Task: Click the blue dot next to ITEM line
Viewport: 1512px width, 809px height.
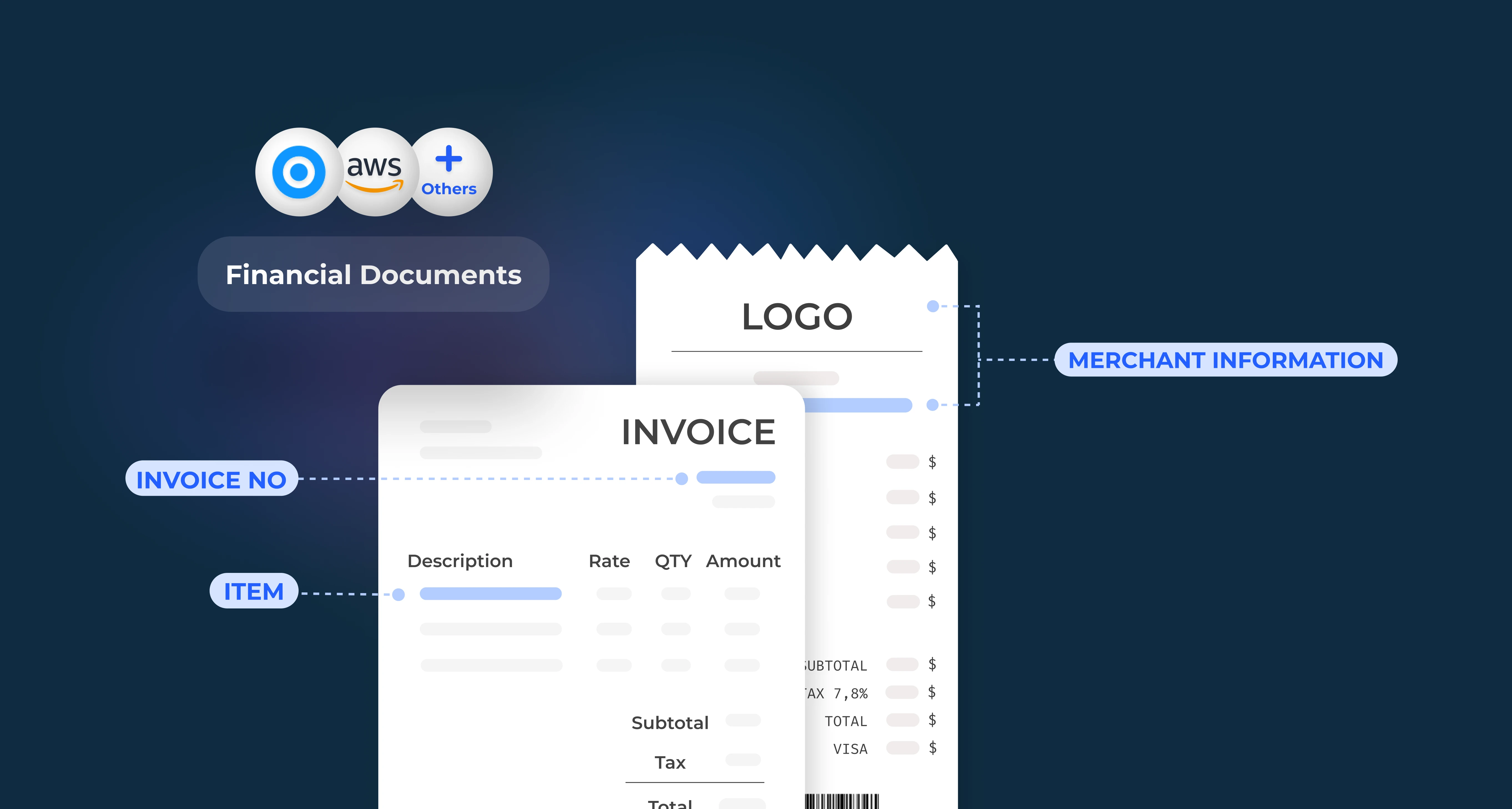Action: [x=399, y=594]
